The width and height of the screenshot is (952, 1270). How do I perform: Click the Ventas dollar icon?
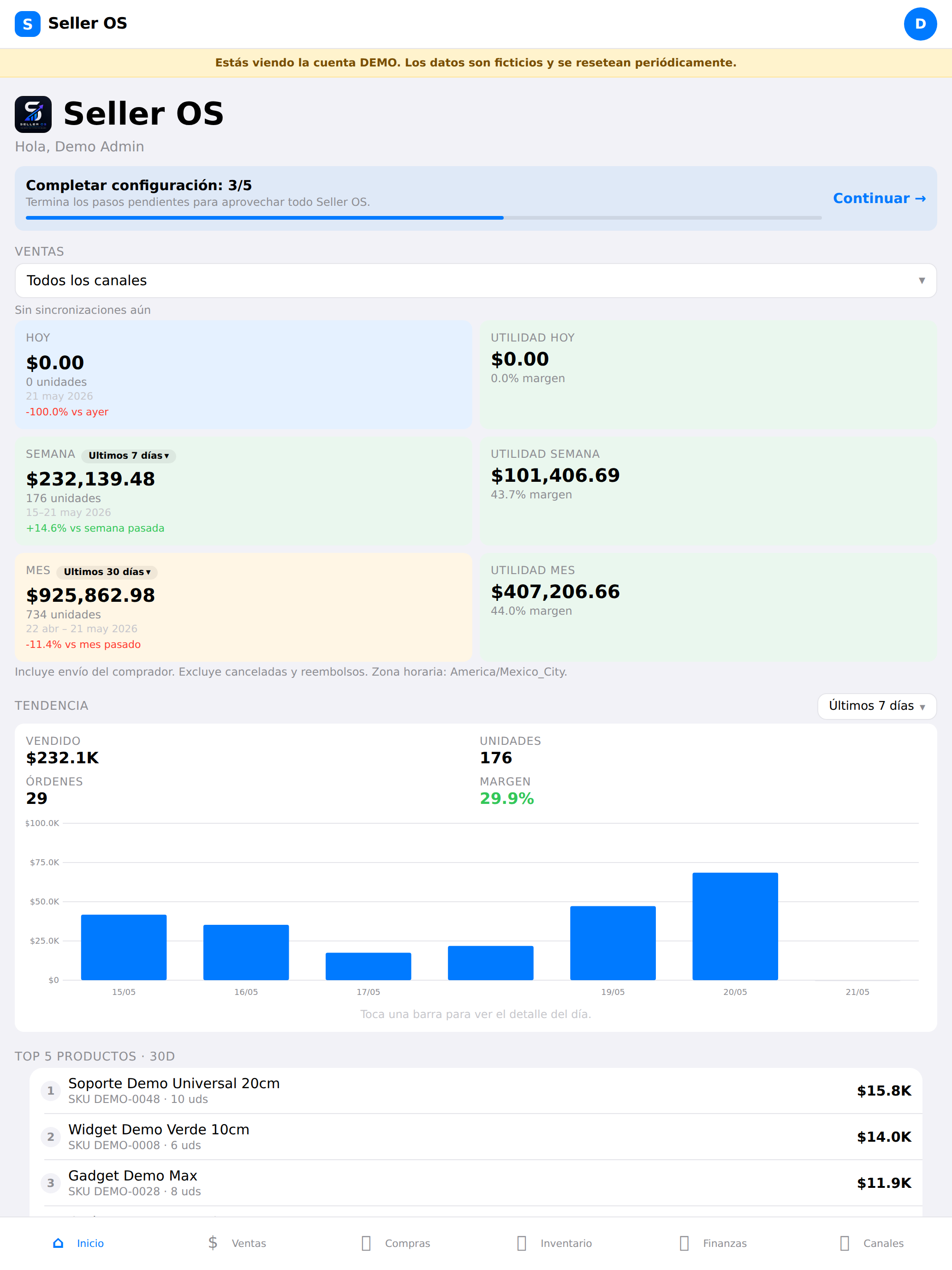[x=212, y=1243]
